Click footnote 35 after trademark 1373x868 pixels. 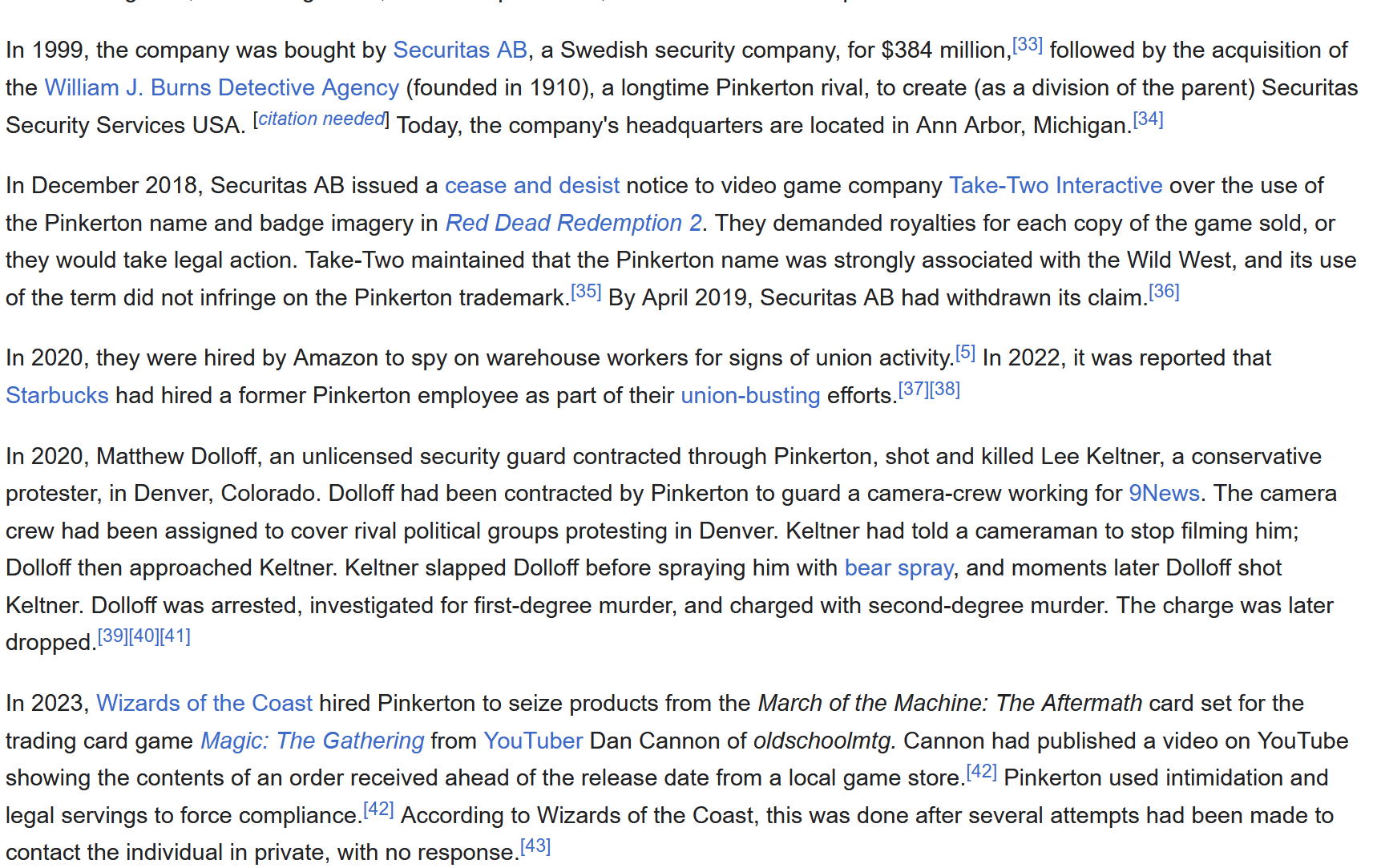586,292
